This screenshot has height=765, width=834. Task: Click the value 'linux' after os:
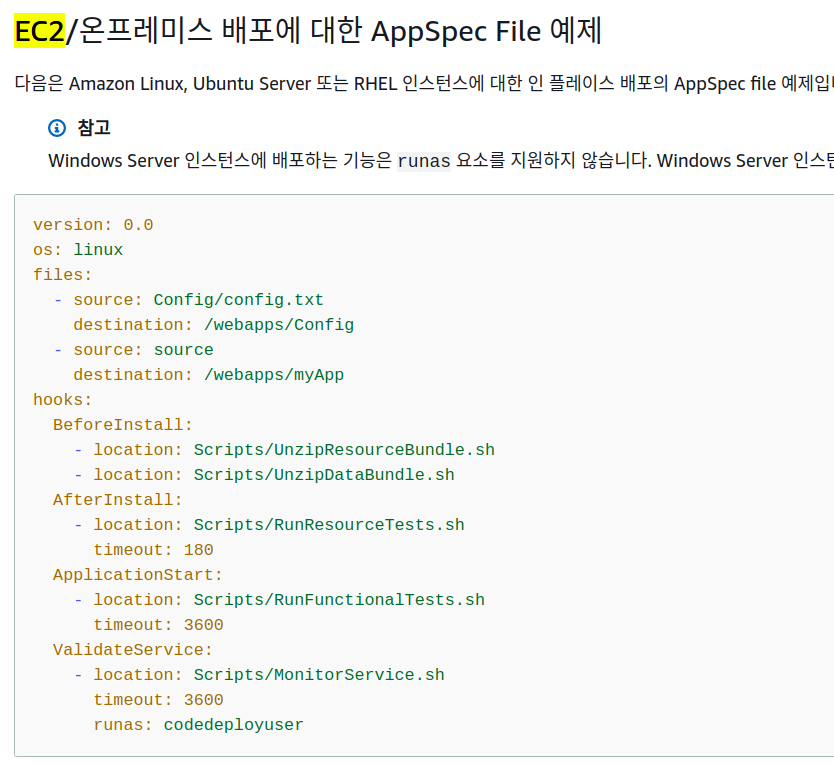(x=98, y=250)
